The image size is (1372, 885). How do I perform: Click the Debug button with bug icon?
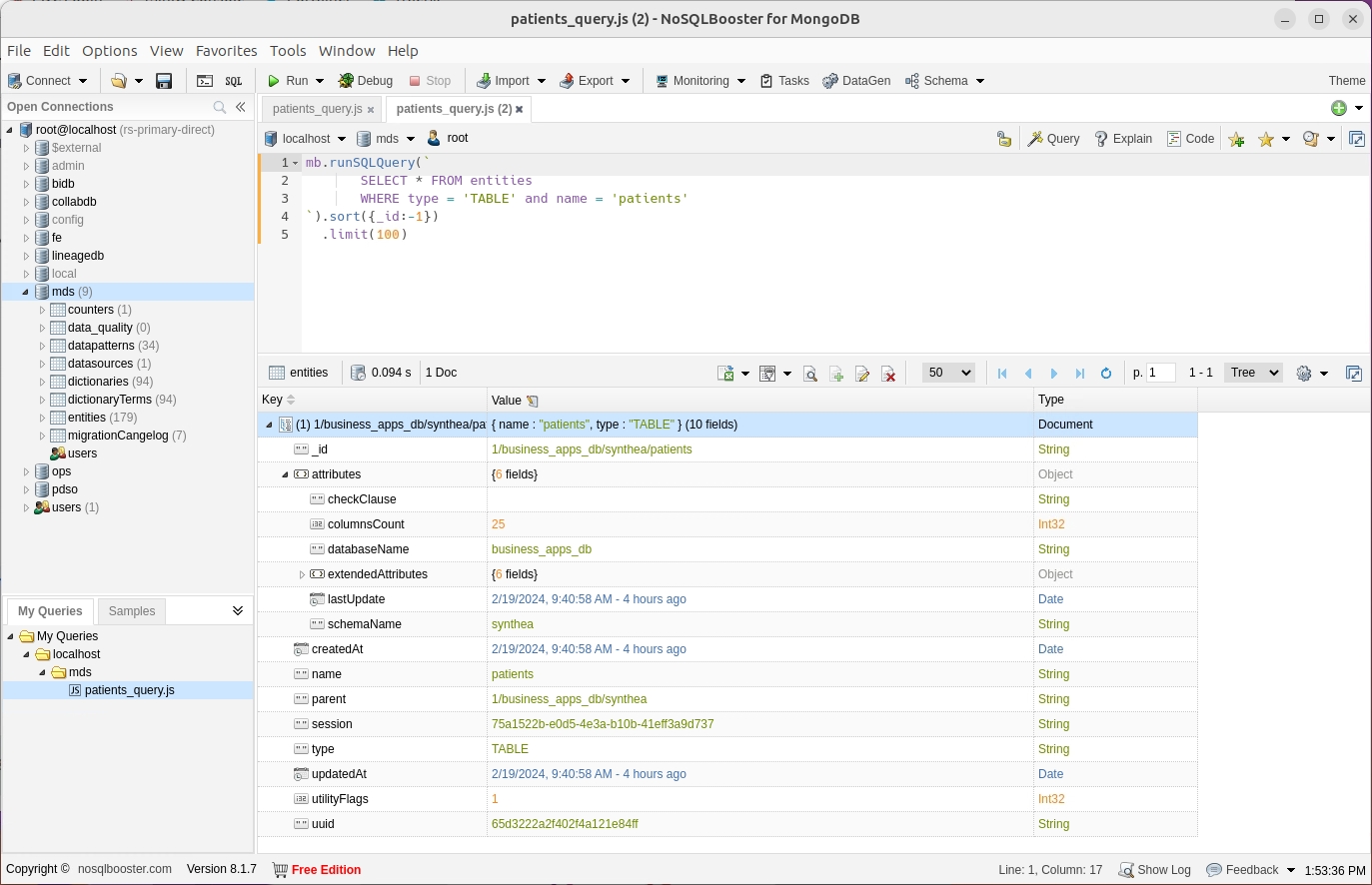click(x=365, y=81)
